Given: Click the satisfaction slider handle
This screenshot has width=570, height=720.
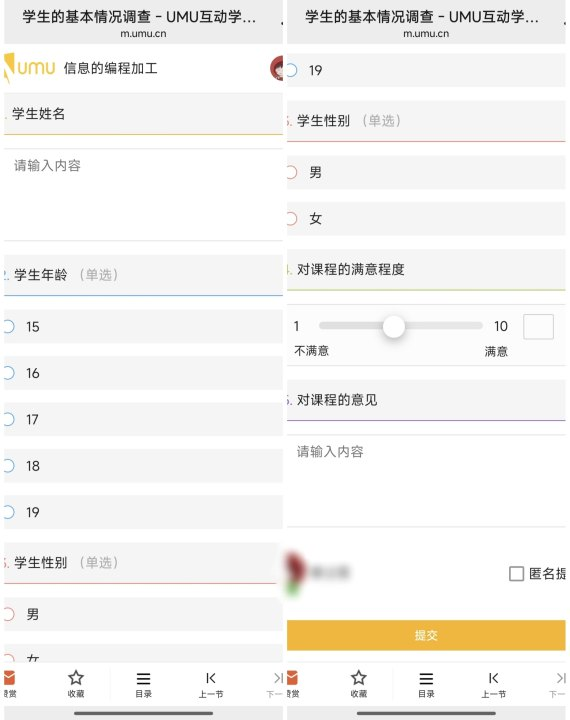Looking at the screenshot, I should point(394,326).
